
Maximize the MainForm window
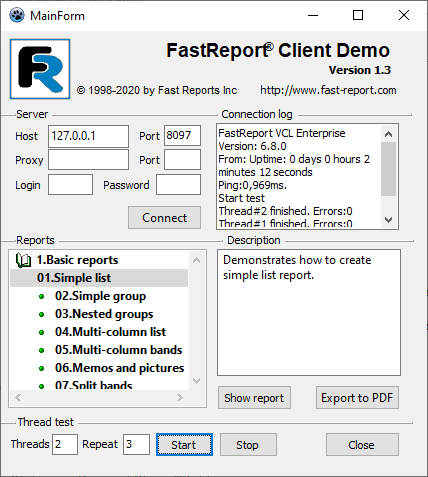[x=358, y=15]
